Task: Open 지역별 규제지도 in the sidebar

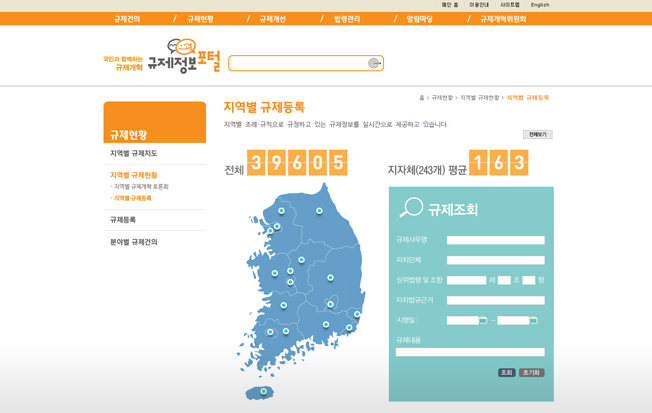Action: tap(133, 153)
